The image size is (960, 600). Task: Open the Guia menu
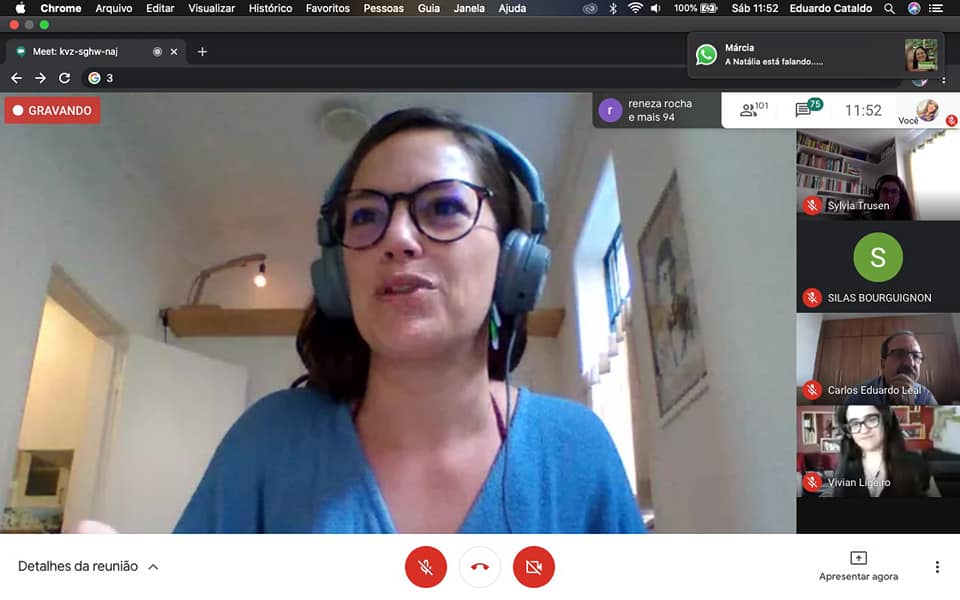pyautogui.click(x=429, y=8)
